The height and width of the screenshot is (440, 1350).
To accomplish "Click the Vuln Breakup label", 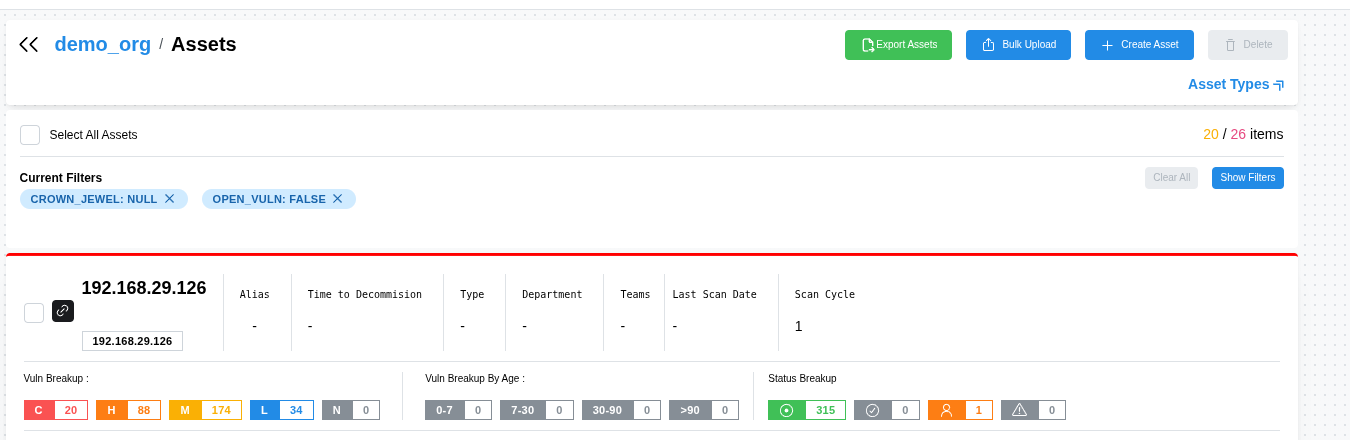I will 56,378.
